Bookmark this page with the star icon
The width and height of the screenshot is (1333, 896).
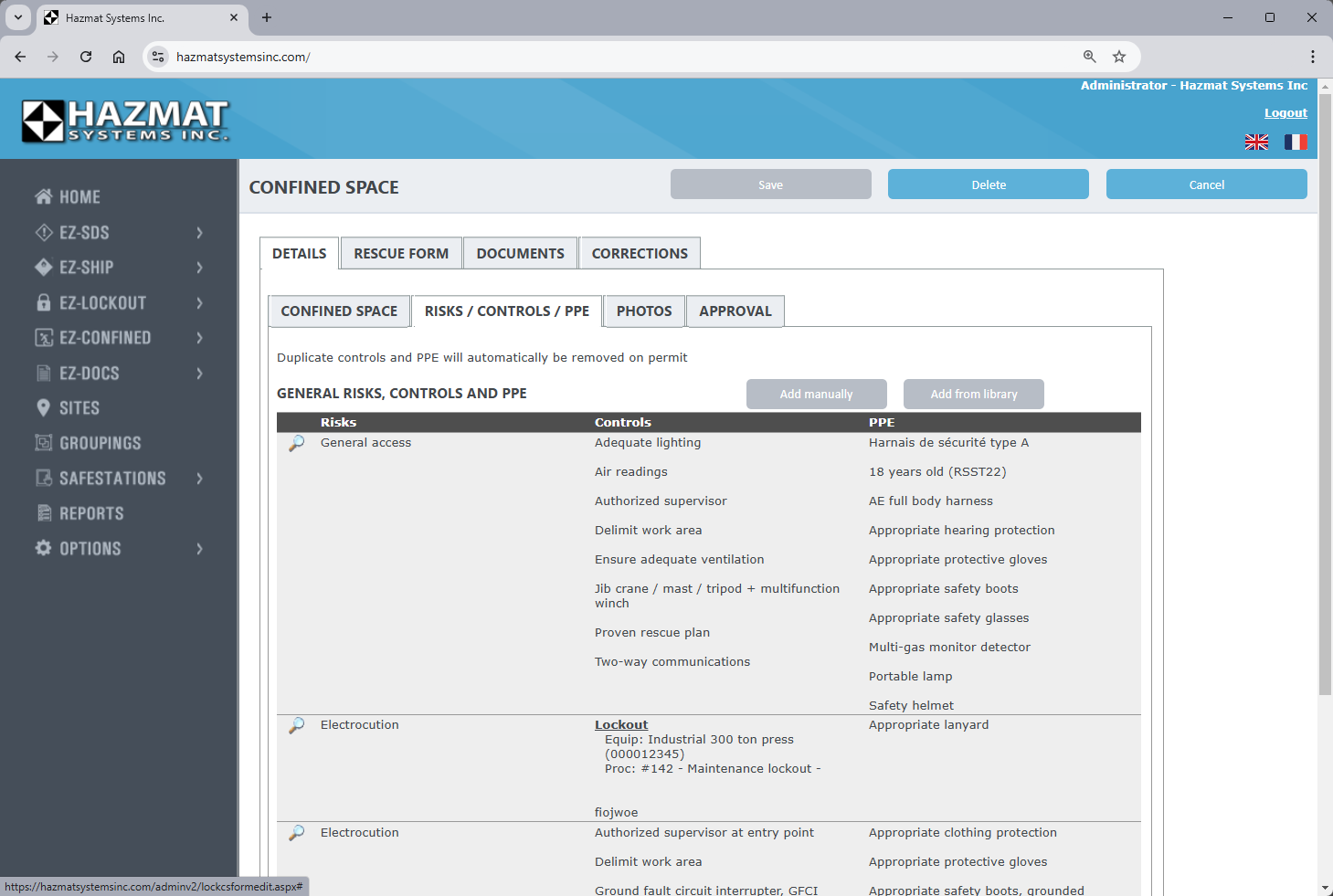[1119, 57]
